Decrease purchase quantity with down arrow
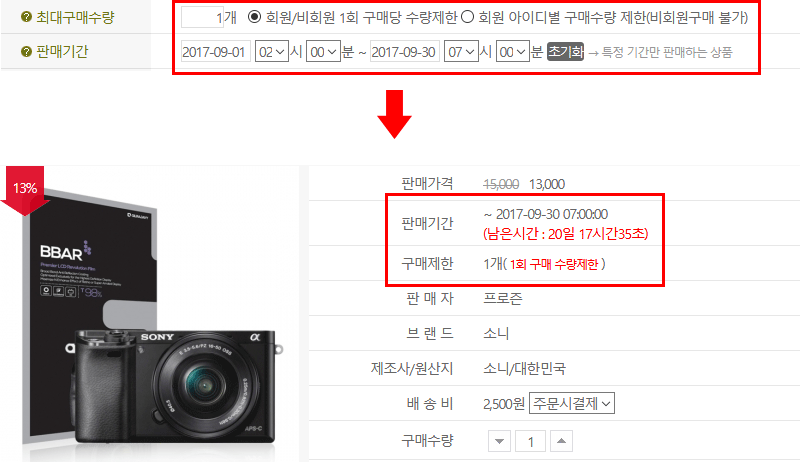800x462 pixels. click(499, 441)
